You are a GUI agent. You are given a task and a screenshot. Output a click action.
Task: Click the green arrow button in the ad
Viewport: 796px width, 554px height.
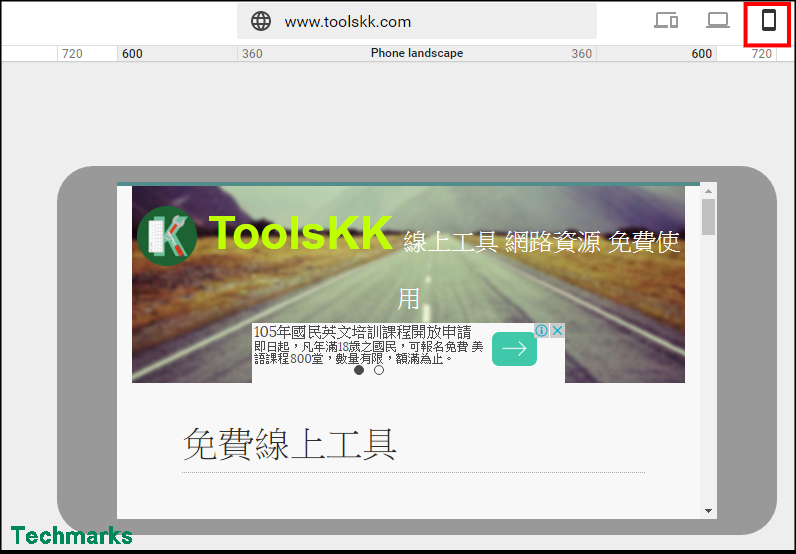click(514, 348)
